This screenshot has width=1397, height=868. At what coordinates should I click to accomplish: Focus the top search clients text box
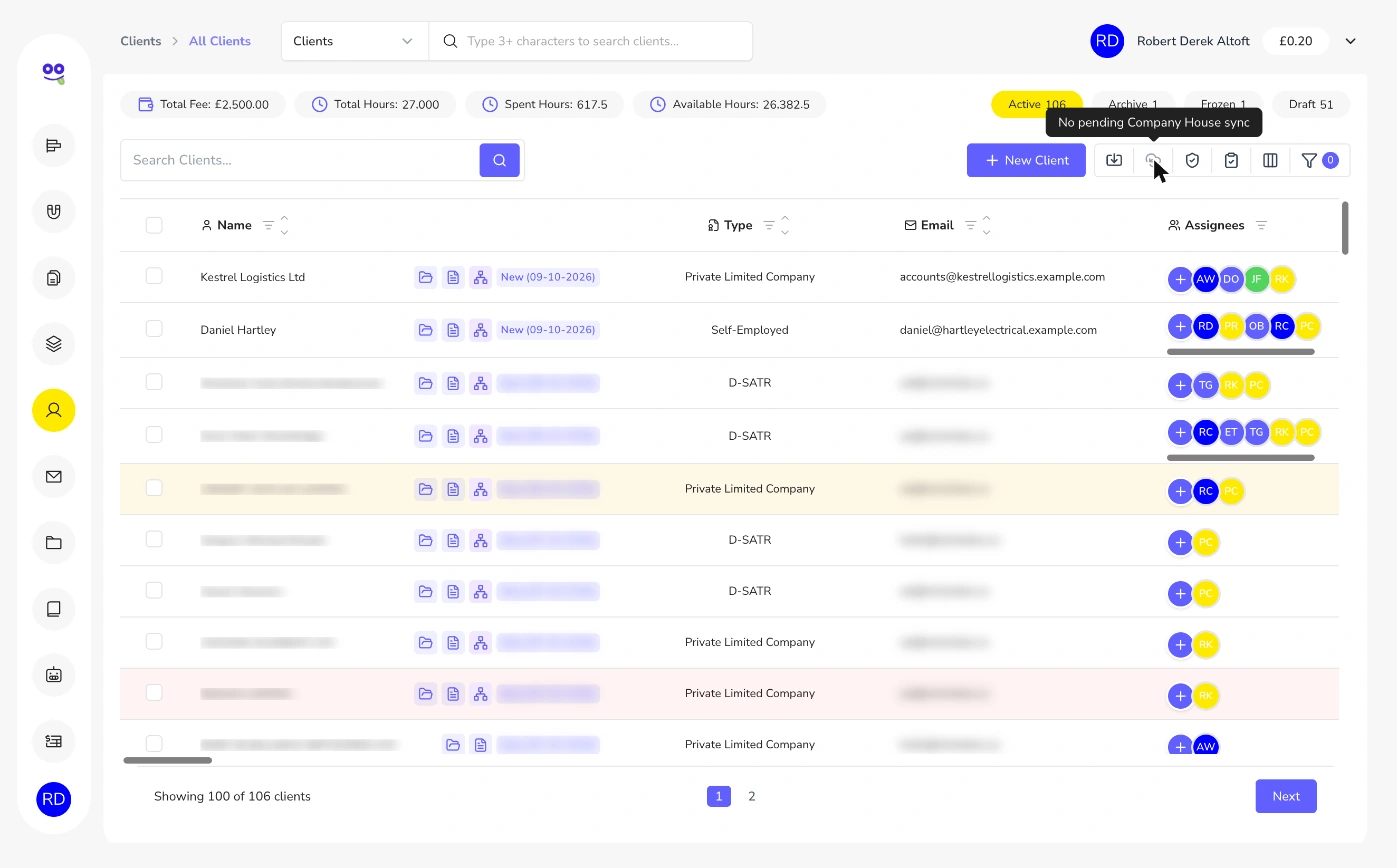pos(590,41)
